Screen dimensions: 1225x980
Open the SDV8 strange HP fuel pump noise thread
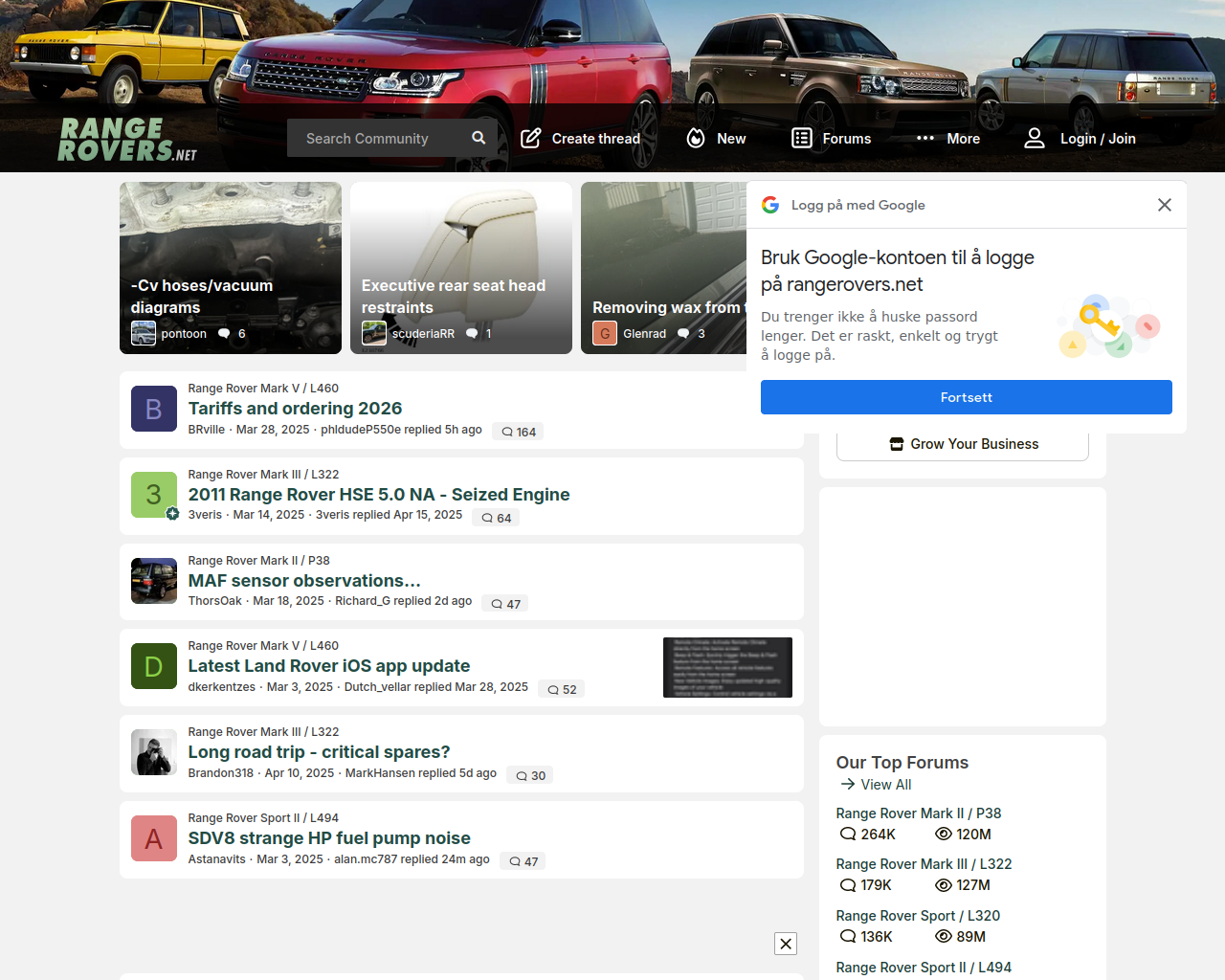click(x=329, y=838)
